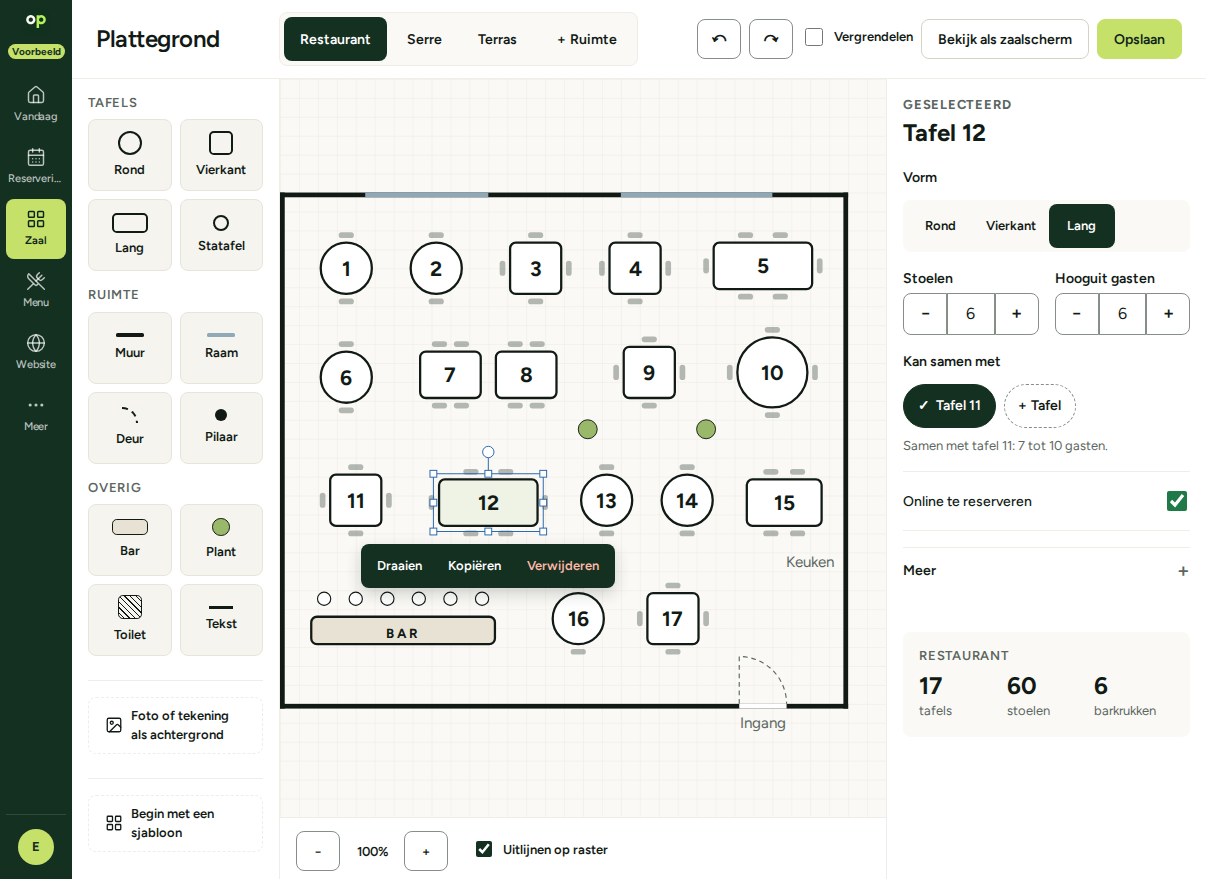The image size is (1206, 879).
Task: Add a new room with + Ruimte
Action: click(x=587, y=39)
